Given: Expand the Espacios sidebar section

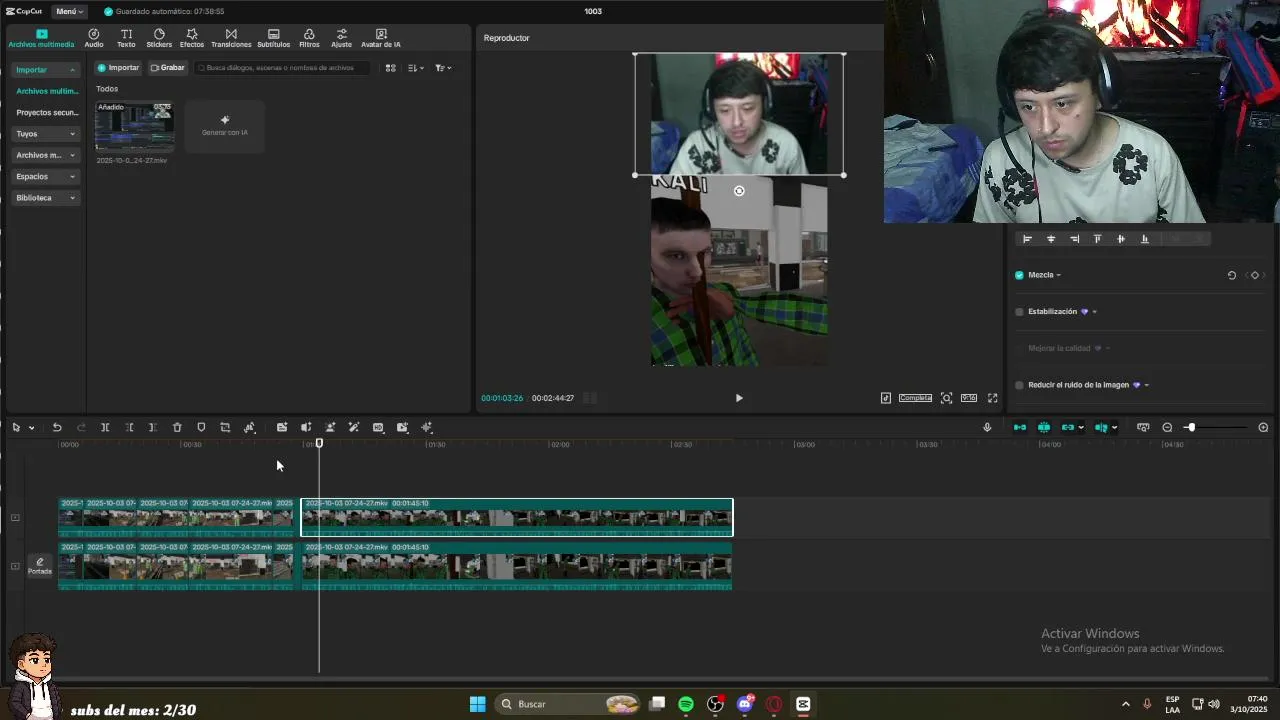Looking at the screenshot, I should [46, 176].
